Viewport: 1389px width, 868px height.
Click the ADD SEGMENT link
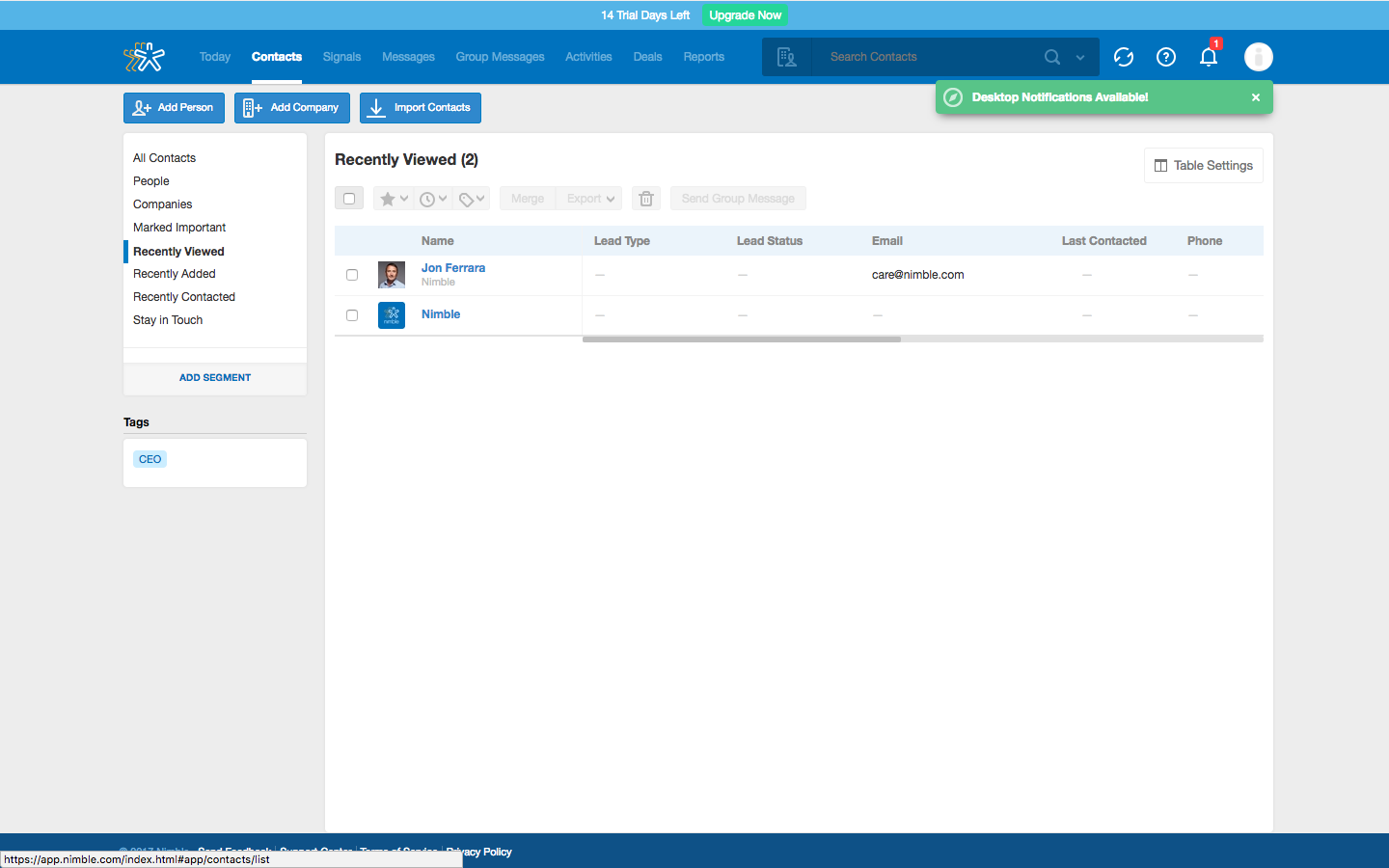click(215, 378)
